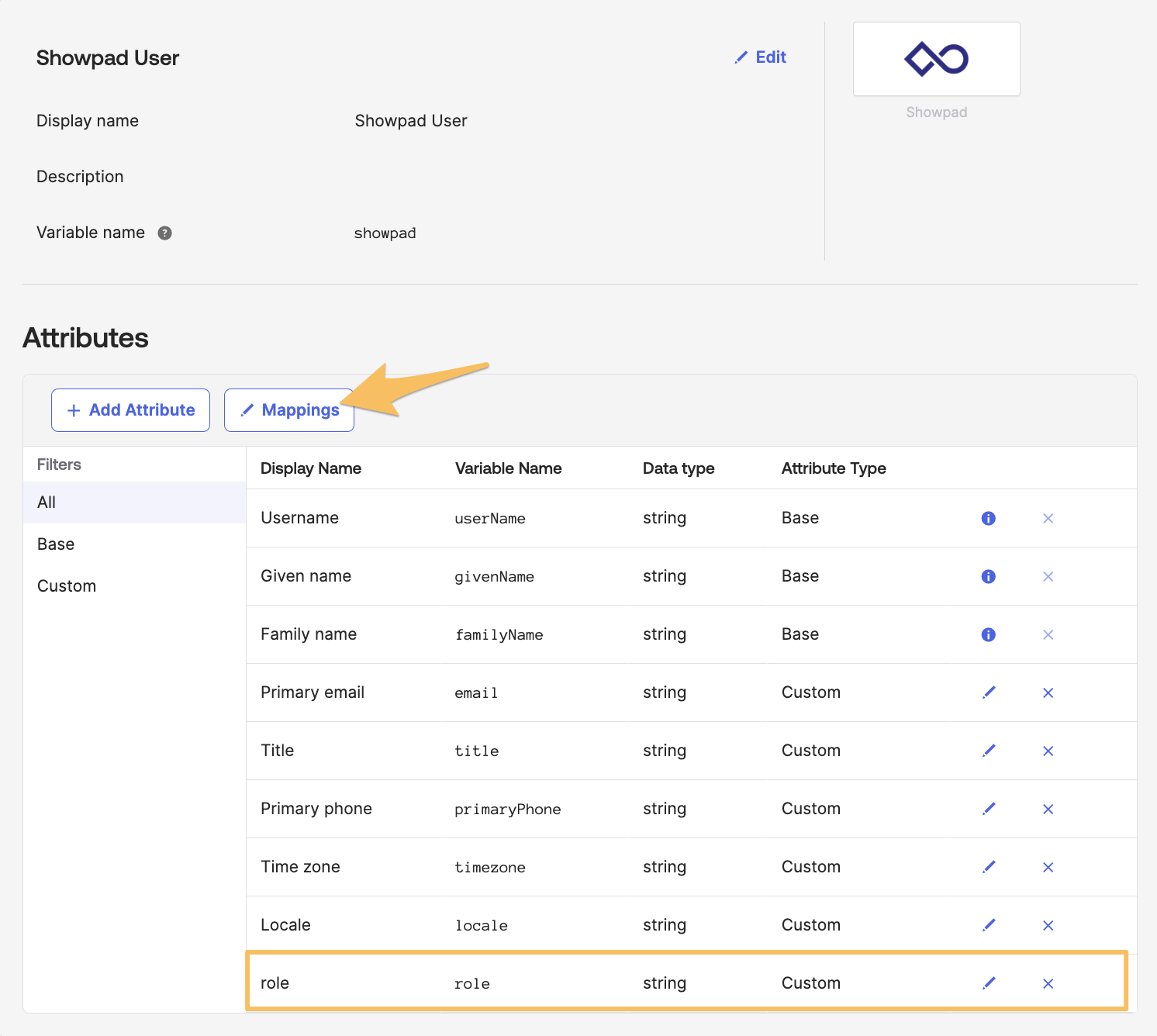1157x1036 pixels.
Task: Filter attributes by Custom type
Action: tap(135, 586)
